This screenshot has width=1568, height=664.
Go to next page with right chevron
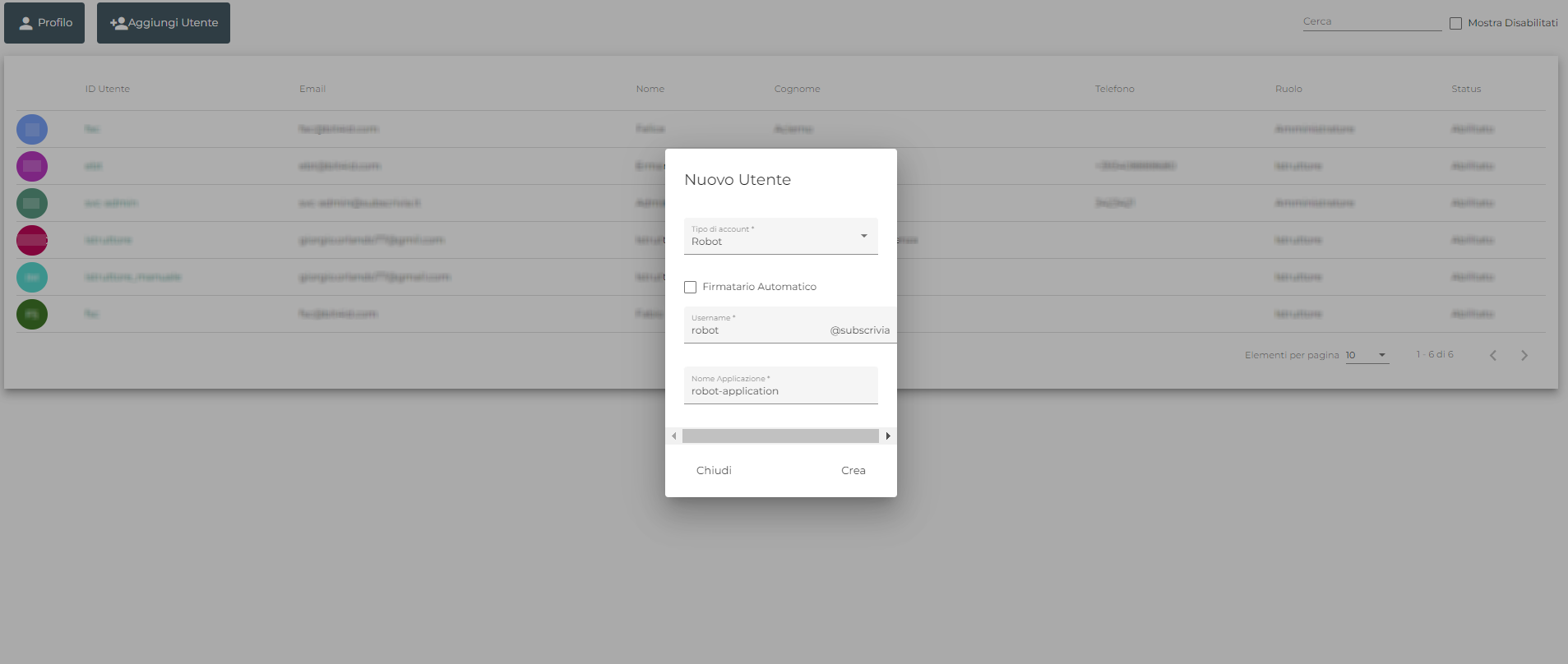(1524, 355)
